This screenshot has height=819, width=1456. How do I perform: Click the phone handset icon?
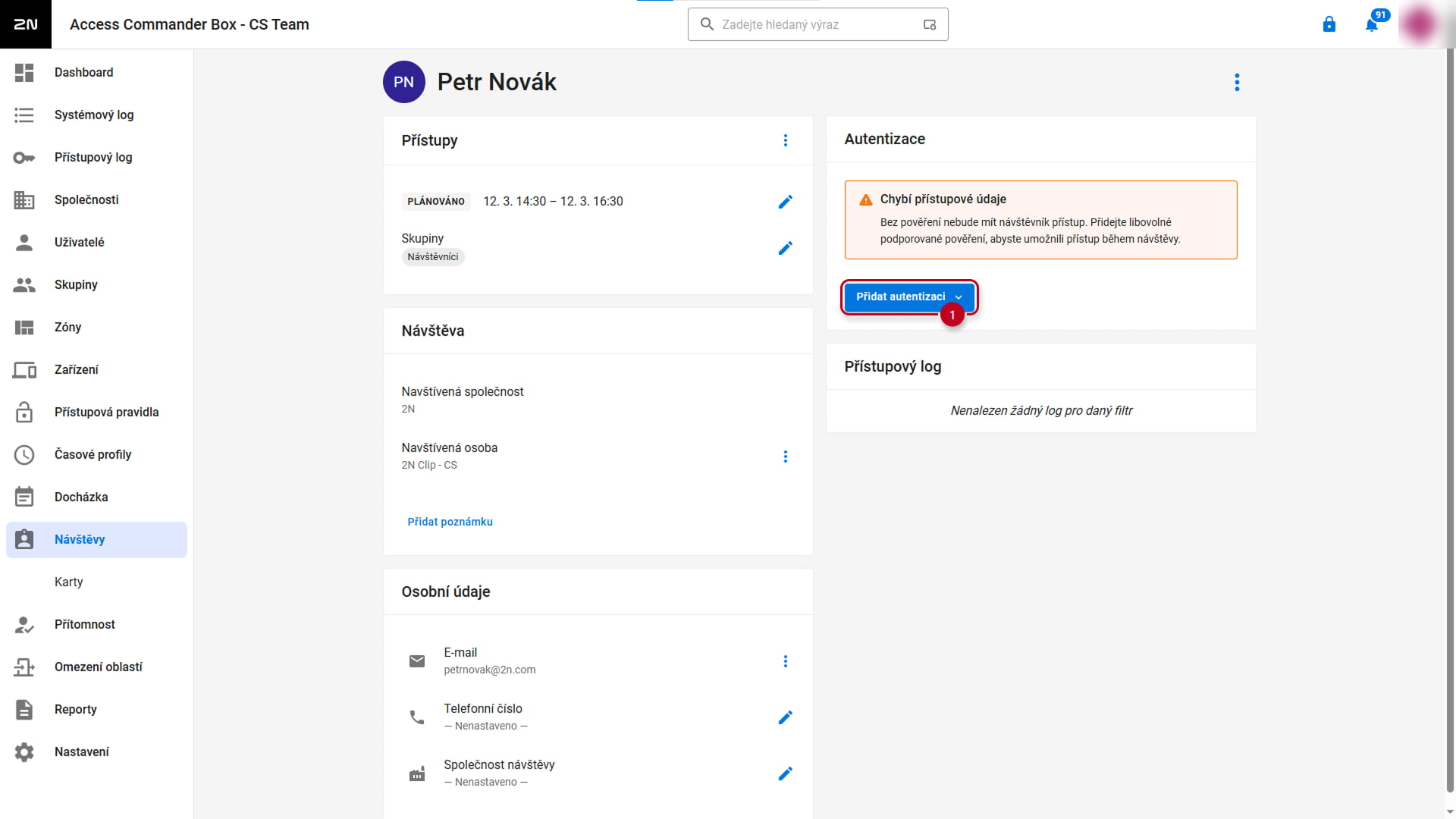[x=417, y=717]
